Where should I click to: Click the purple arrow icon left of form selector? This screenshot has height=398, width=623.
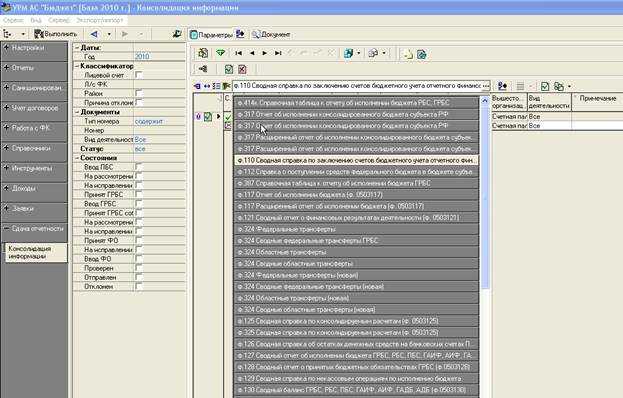point(197,86)
